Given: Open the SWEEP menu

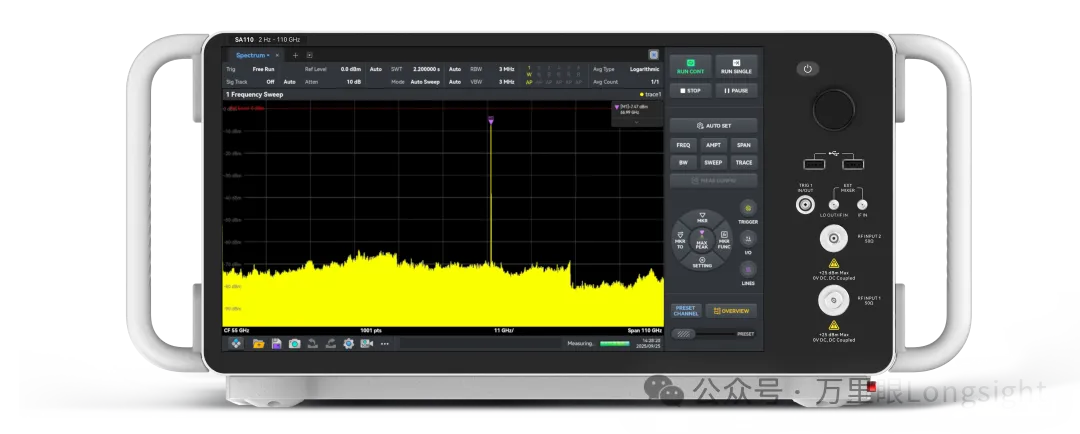Looking at the screenshot, I should click(713, 163).
